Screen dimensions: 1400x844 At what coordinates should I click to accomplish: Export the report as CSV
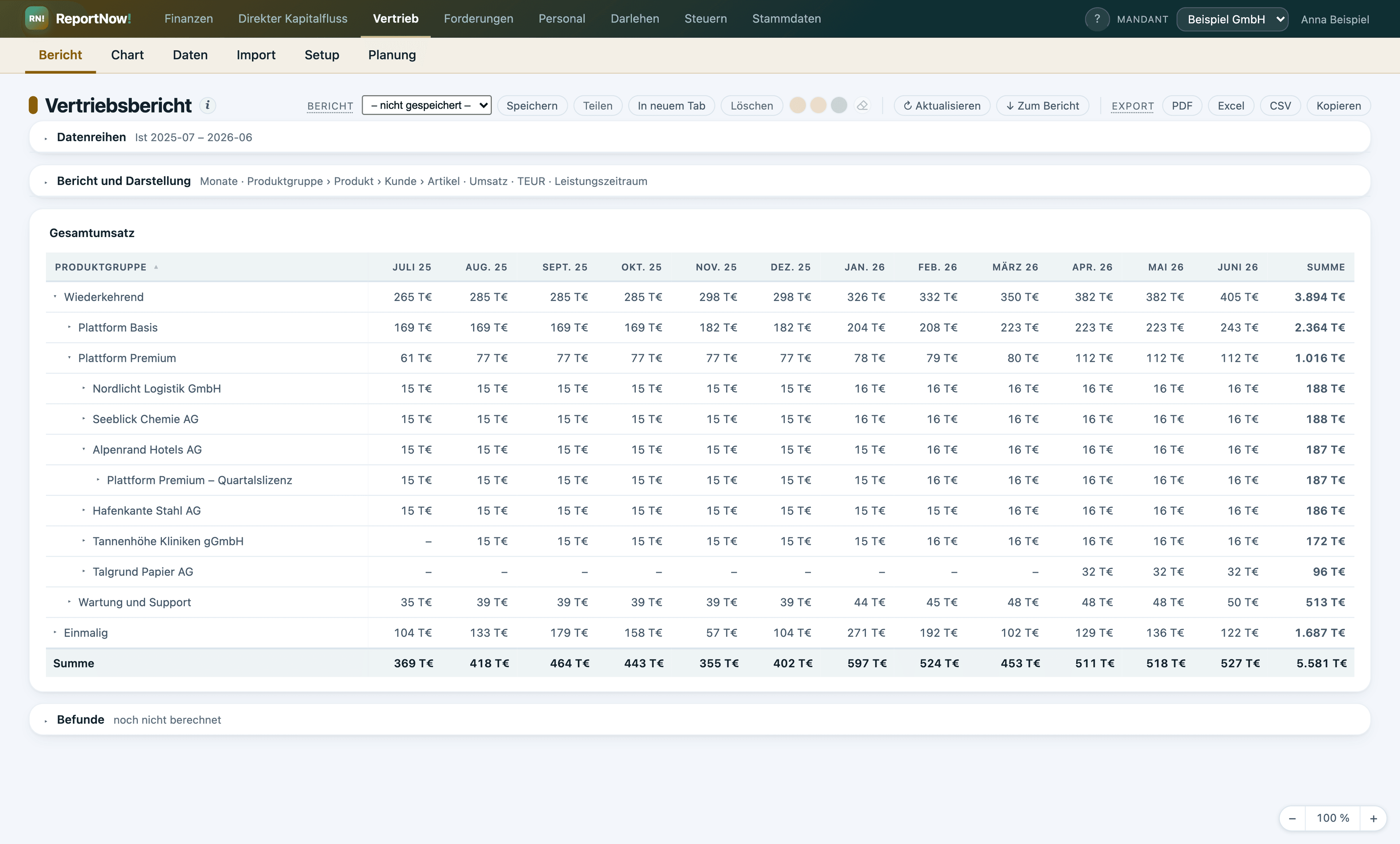click(x=1280, y=106)
